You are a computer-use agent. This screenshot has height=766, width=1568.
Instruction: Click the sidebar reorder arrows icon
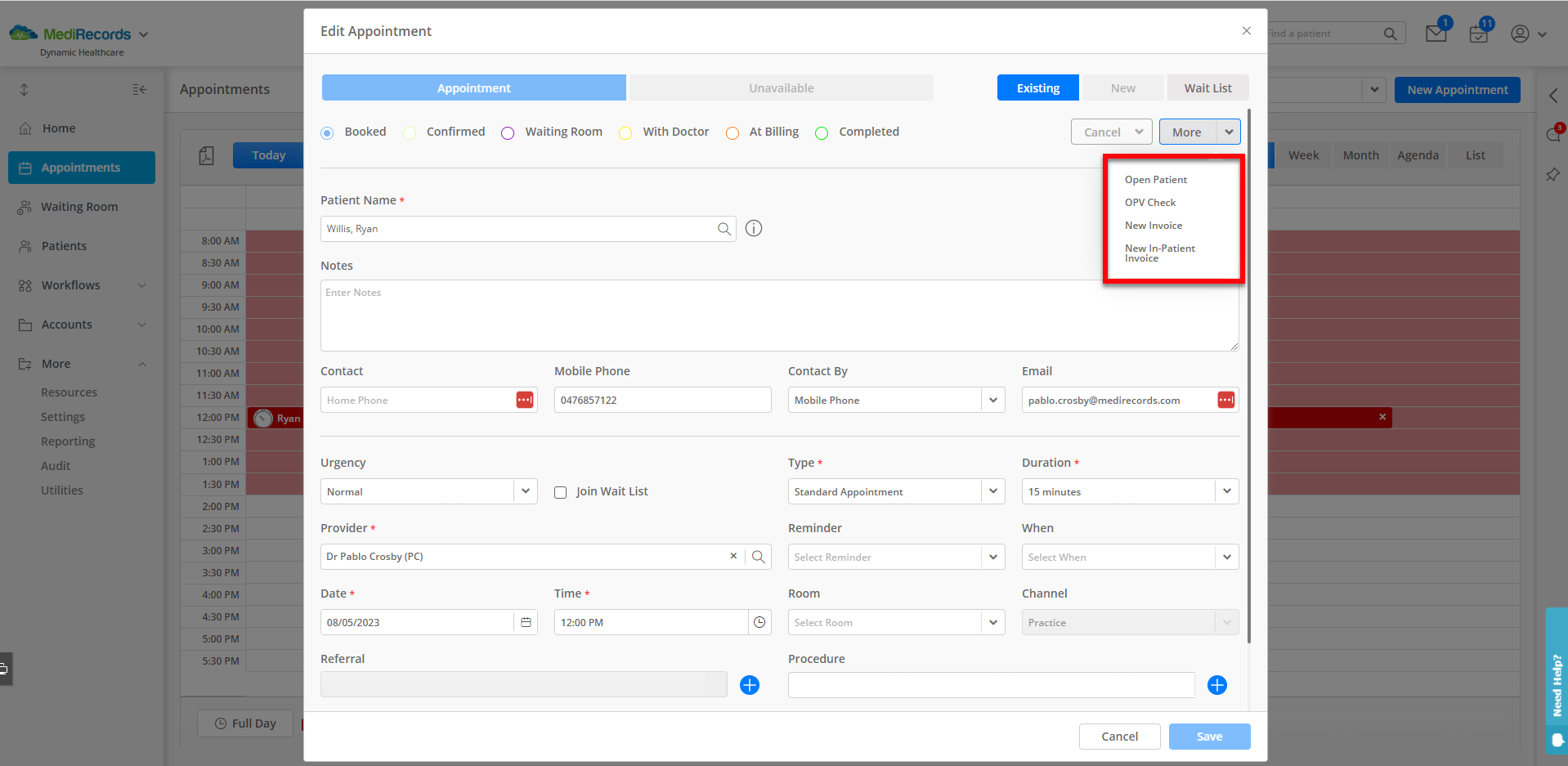tap(24, 89)
